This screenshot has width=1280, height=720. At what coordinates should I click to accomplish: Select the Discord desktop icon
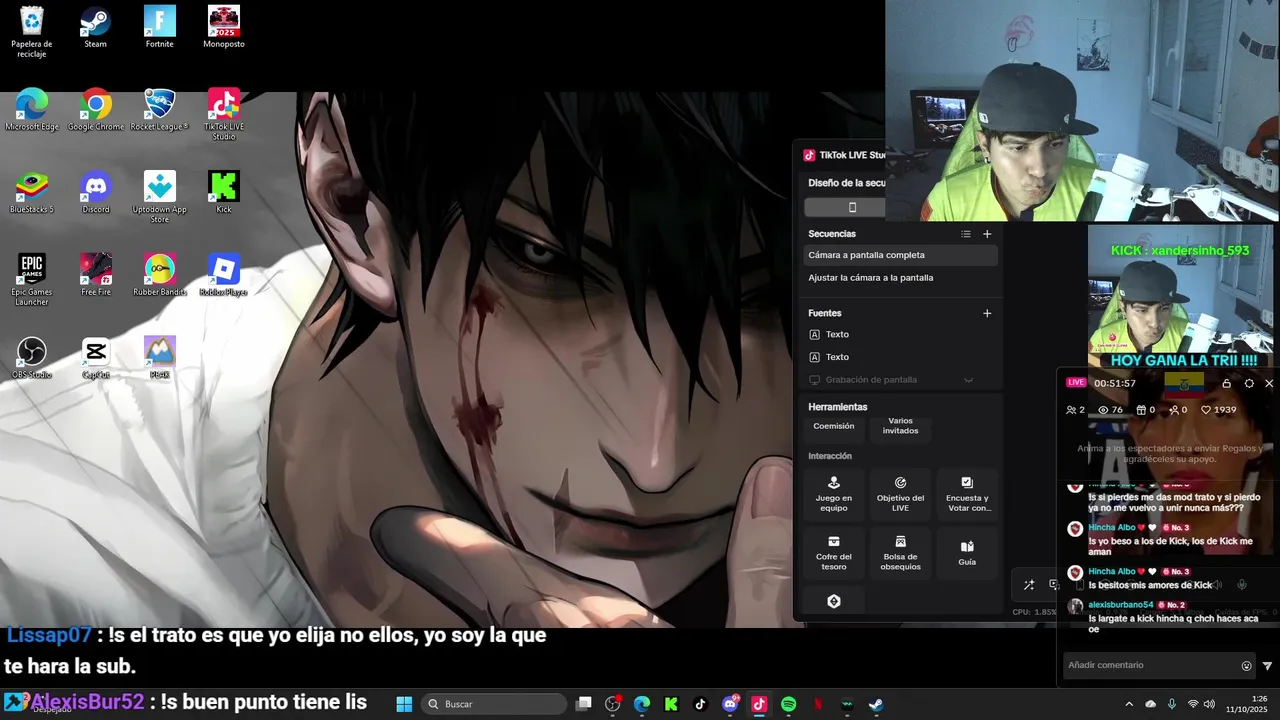pyautogui.click(x=96, y=193)
